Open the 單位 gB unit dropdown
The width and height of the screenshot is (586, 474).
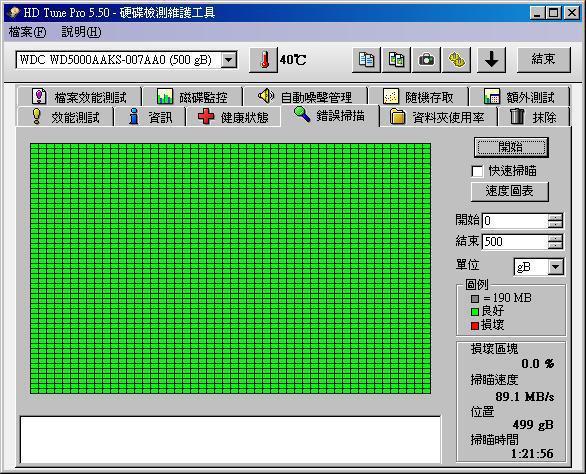556,267
